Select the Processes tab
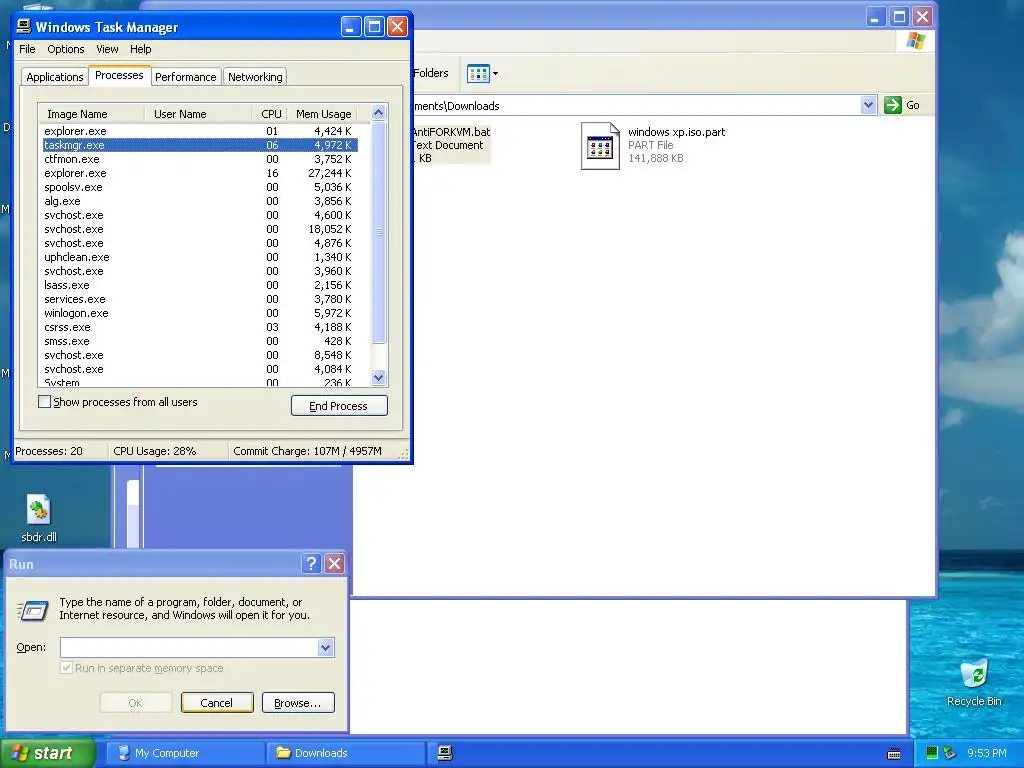The image size is (1024, 768). click(x=119, y=75)
